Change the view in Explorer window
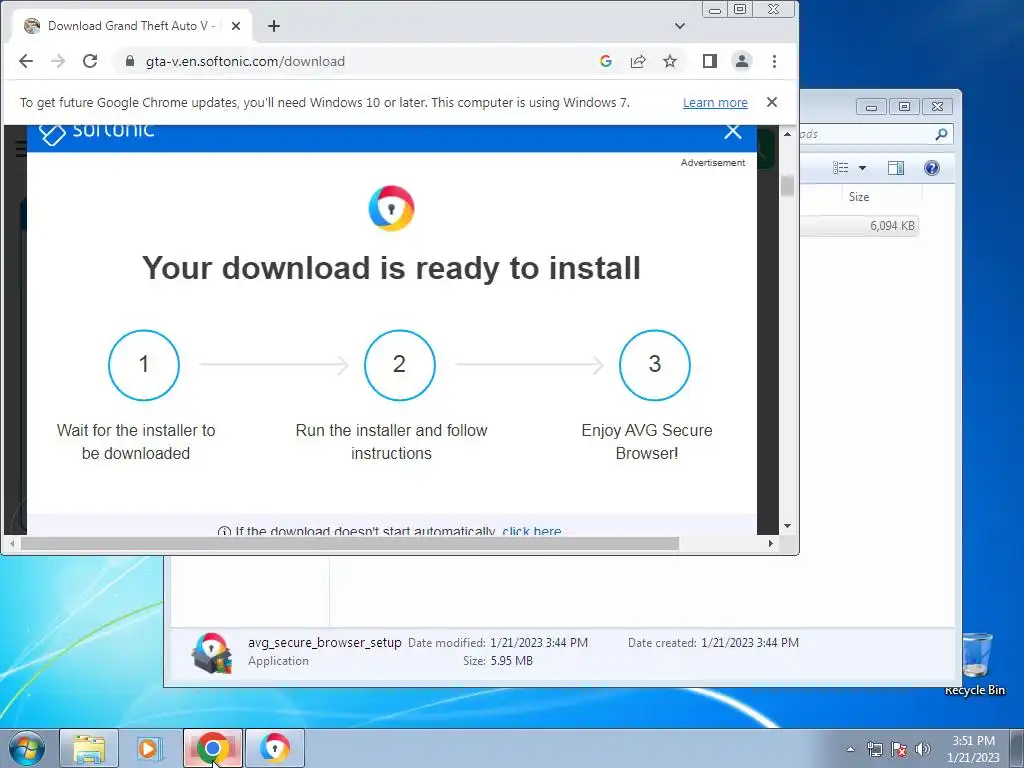The image size is (1024, 768). pyautogui.click(x=840, y=168)
